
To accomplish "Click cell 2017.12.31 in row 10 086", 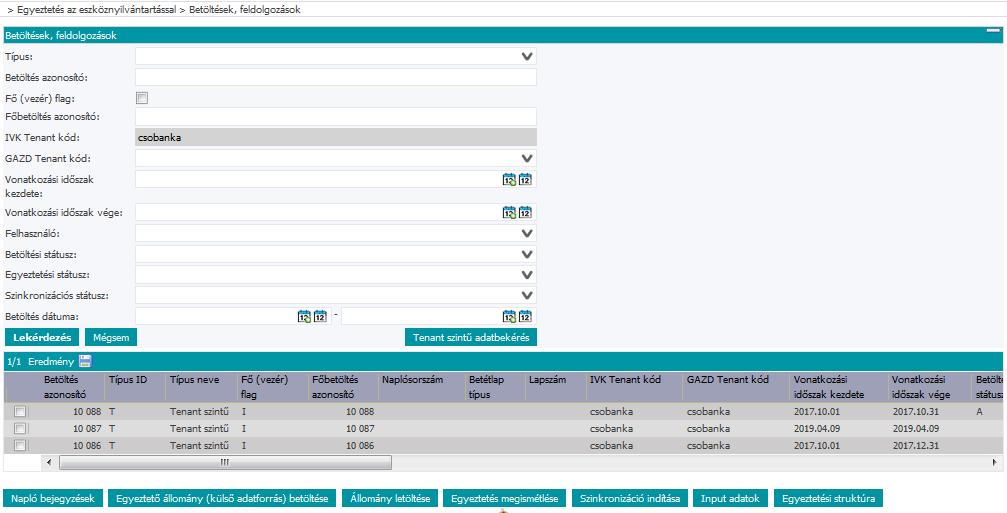I will (916, 445).
